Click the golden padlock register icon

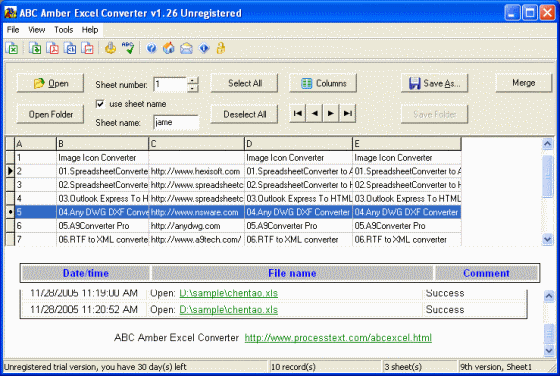point(221,48)
